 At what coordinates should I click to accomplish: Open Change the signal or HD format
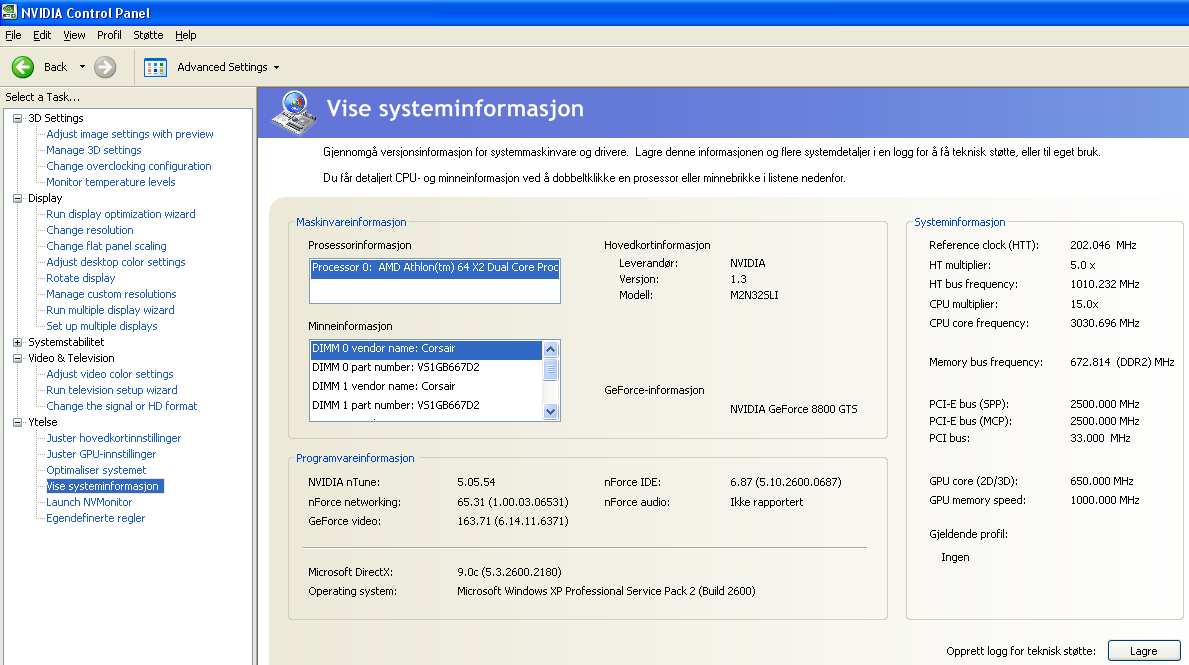tap(121, 406)
